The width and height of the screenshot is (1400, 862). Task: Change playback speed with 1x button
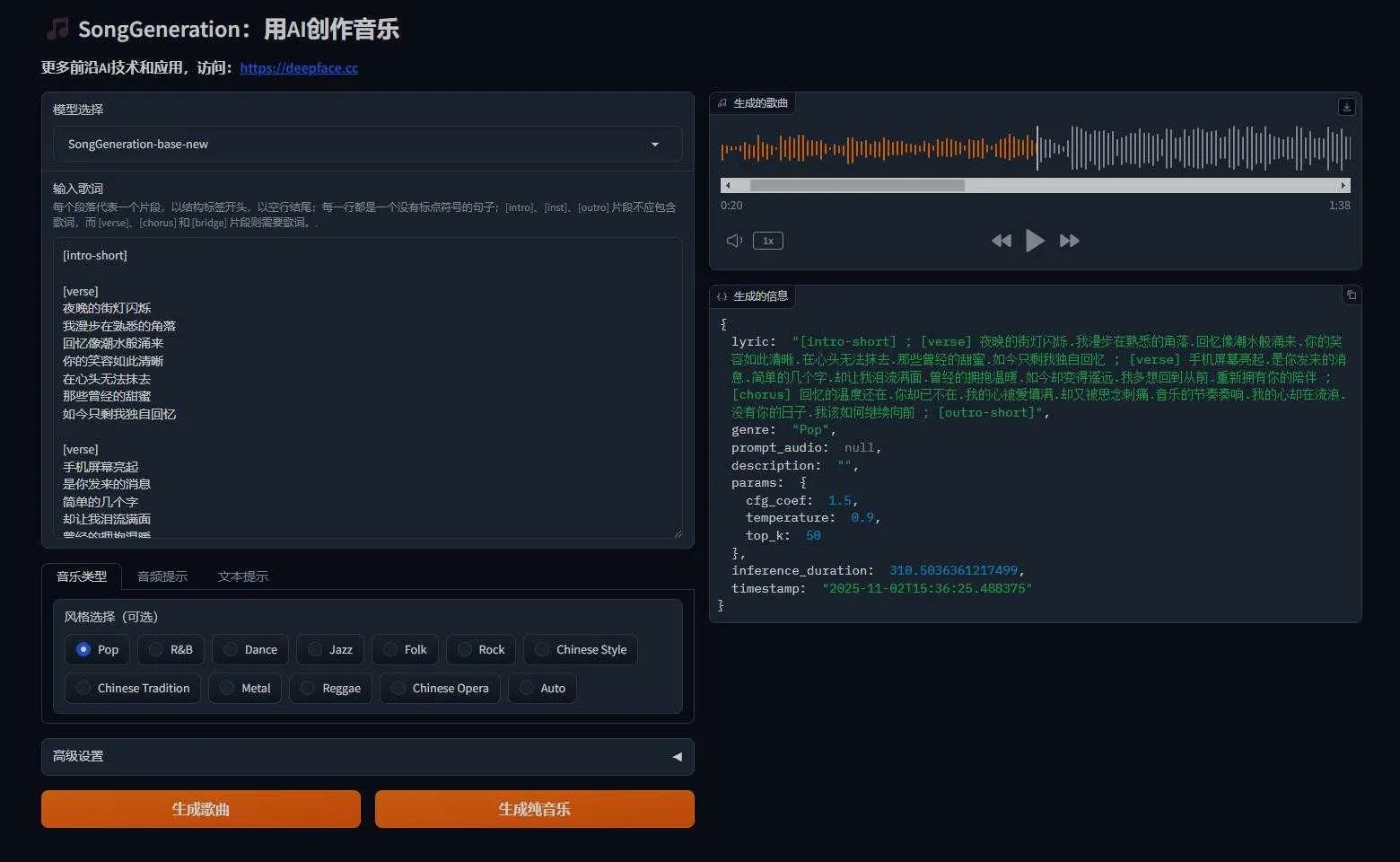point(767,241)
